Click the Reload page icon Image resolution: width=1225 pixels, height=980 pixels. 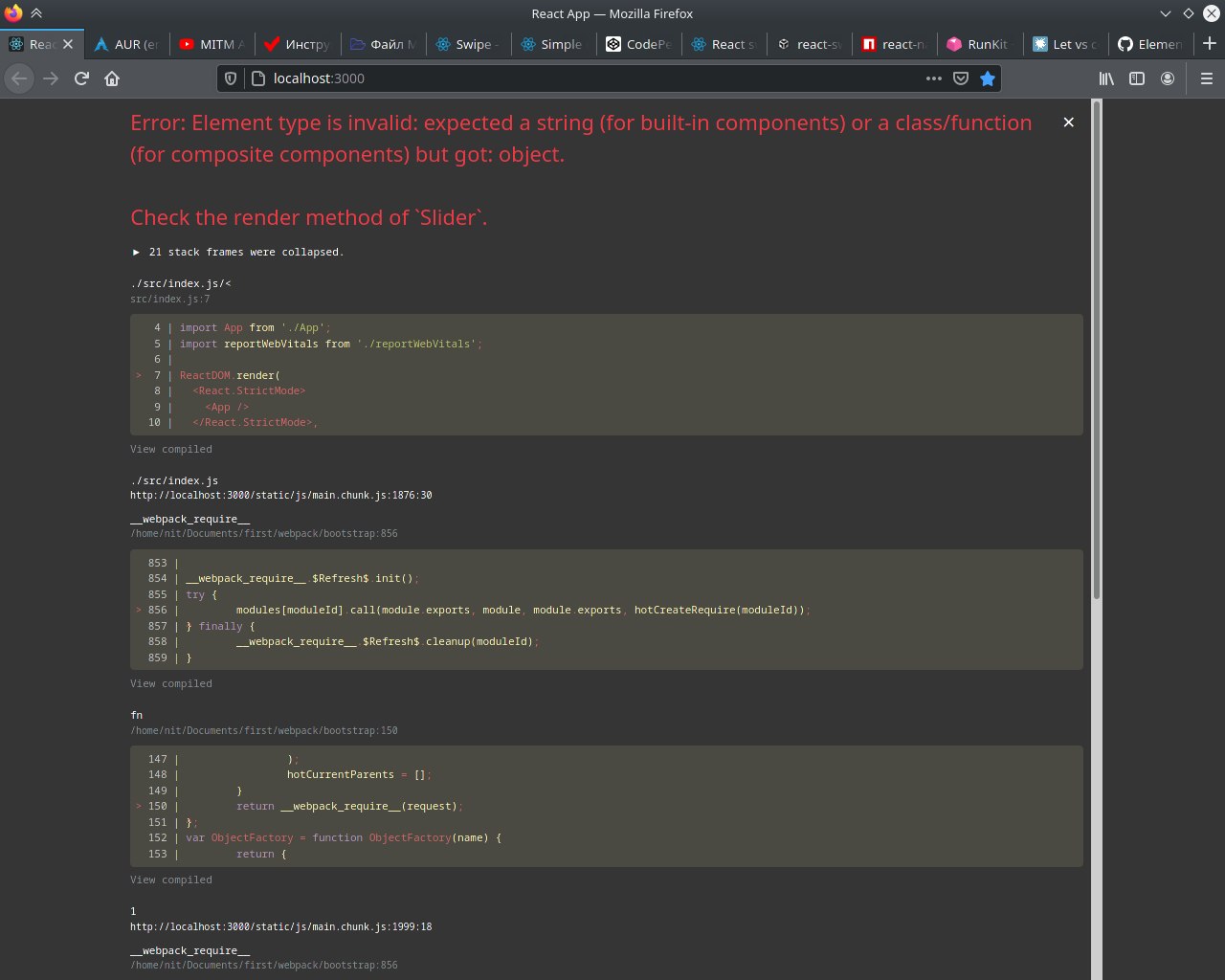click(81, 78)
